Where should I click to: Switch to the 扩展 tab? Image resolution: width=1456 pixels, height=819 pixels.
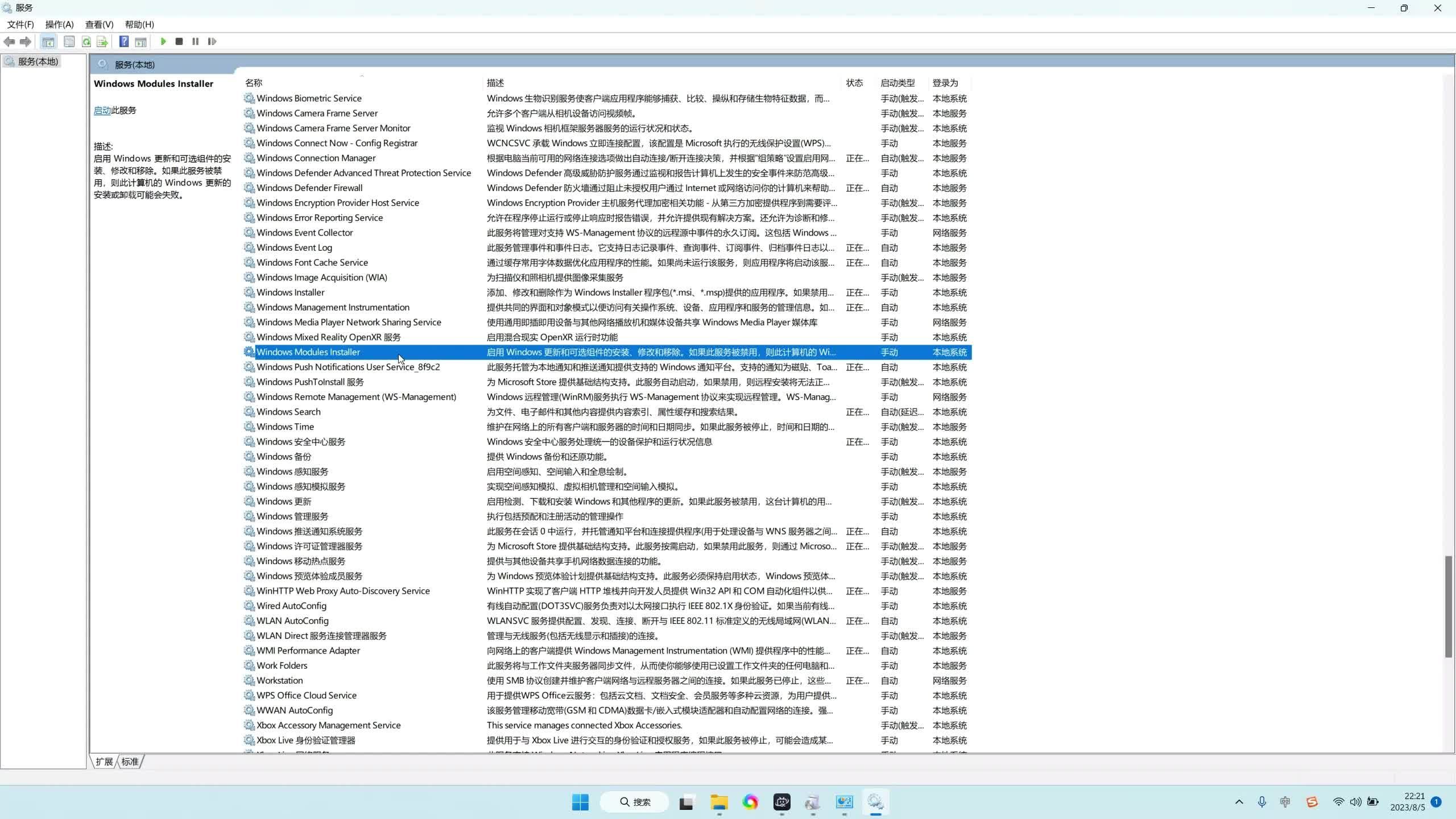[x=104, y=762]
